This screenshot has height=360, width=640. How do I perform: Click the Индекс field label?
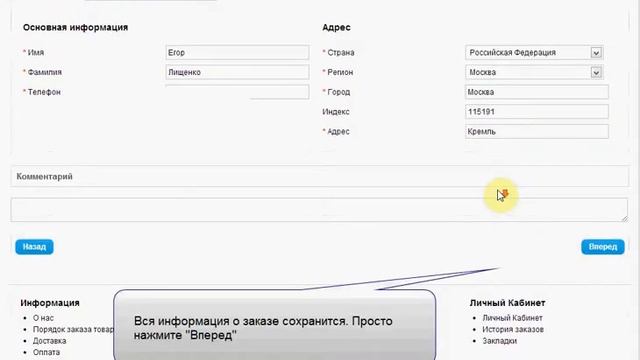[x=336, y=112]
